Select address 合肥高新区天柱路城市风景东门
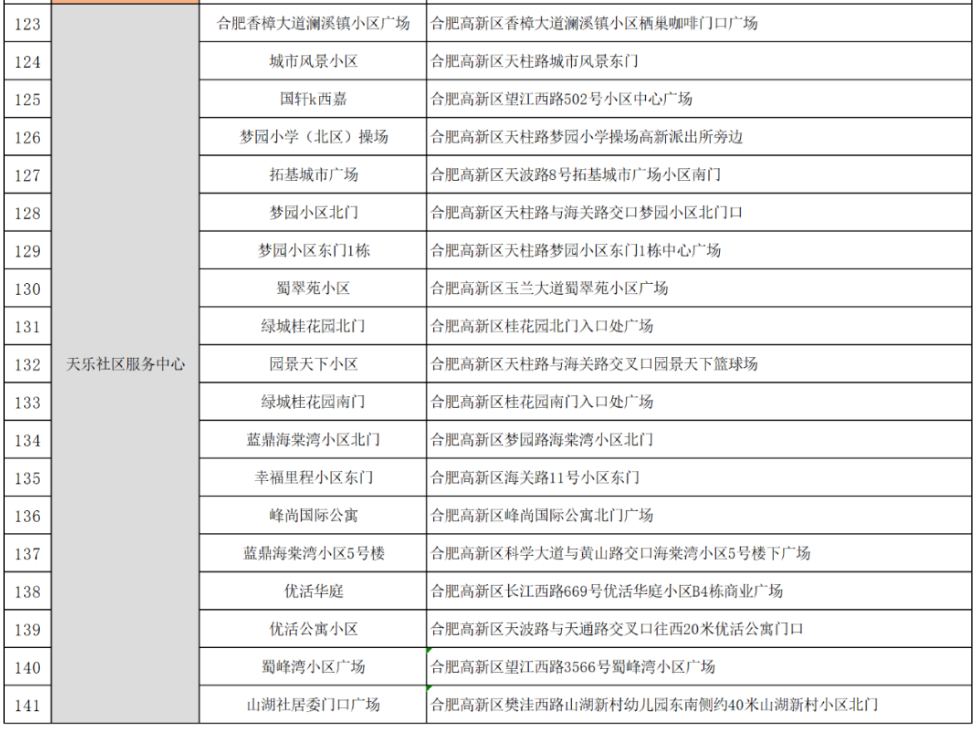The width and height of the screenshot is (980, 729). (699, 61)
